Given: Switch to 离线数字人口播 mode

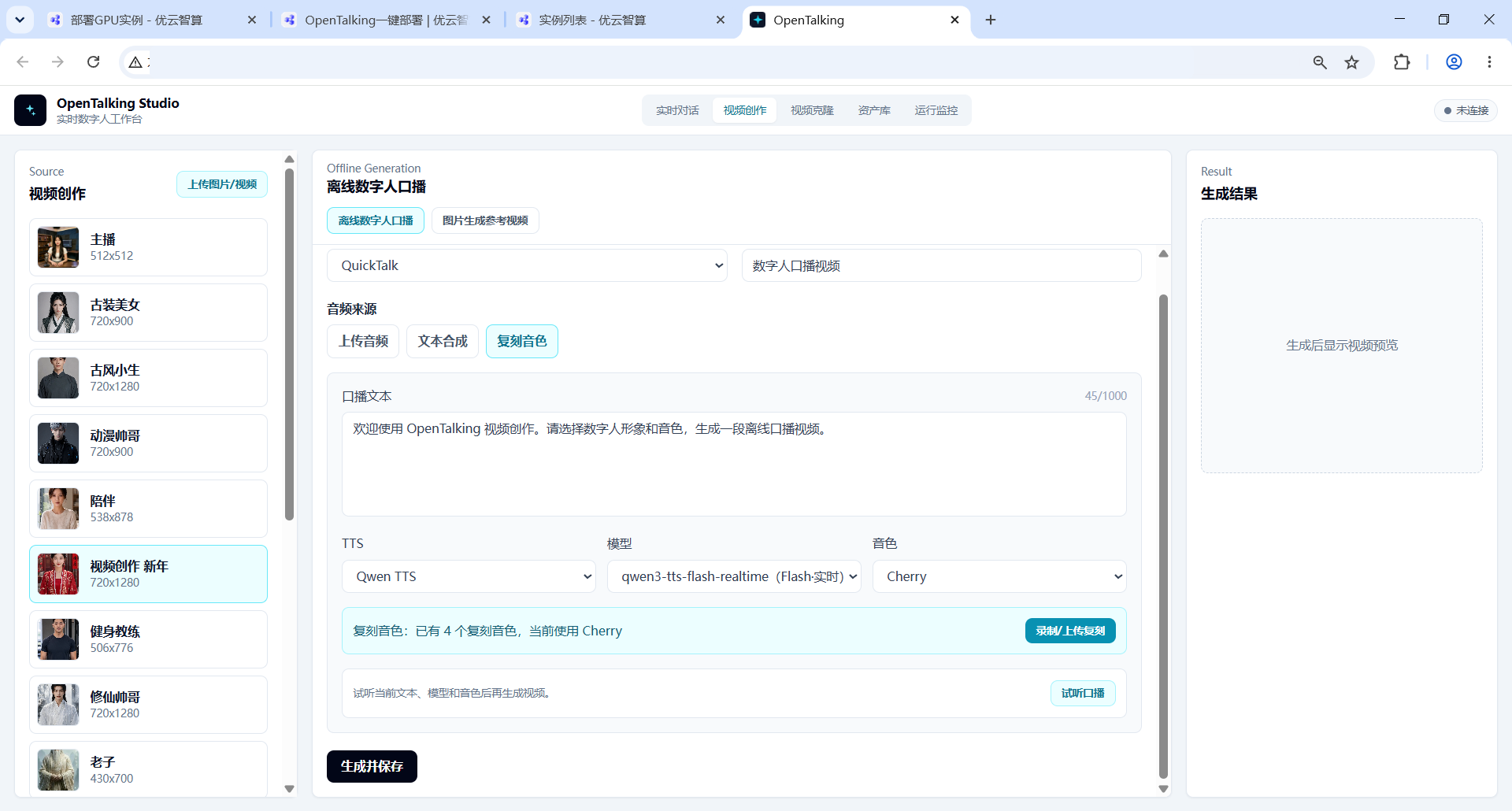Looking at the screenshot, I should 376,220.
